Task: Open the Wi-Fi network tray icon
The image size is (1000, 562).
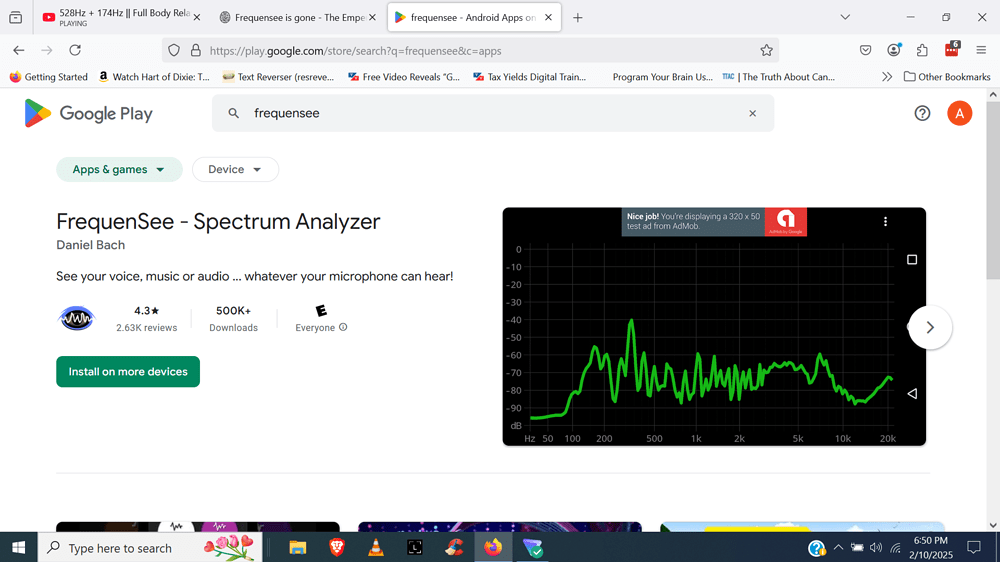Action: tap(895, 547)
